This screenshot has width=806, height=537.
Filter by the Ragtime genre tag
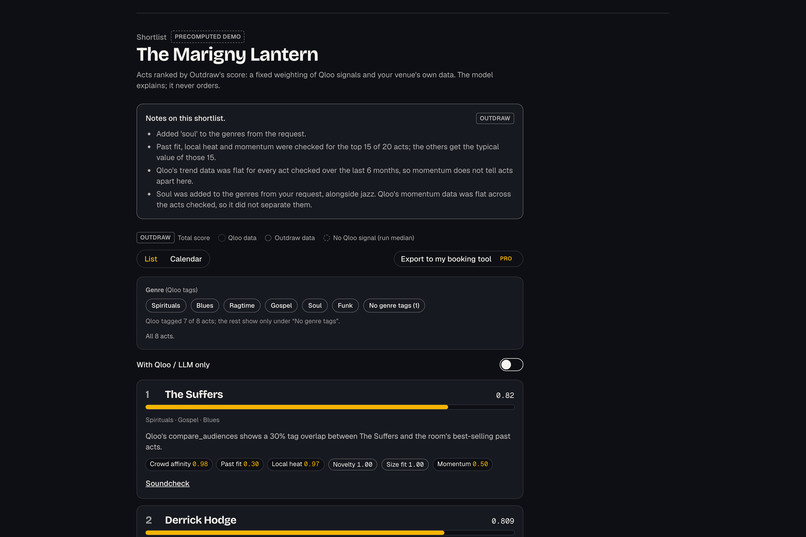coord(242,306)
